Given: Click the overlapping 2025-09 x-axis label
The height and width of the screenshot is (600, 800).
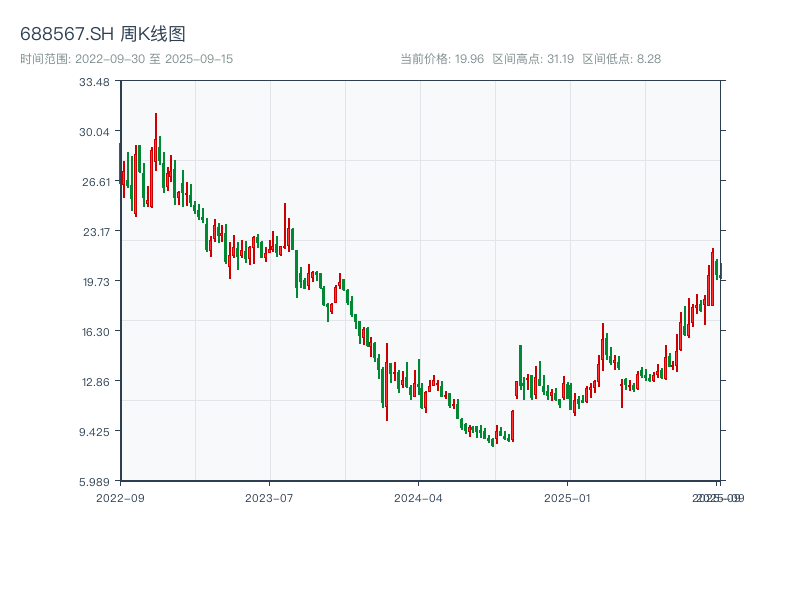Looking at the screenshot, I should click(718, 498).
